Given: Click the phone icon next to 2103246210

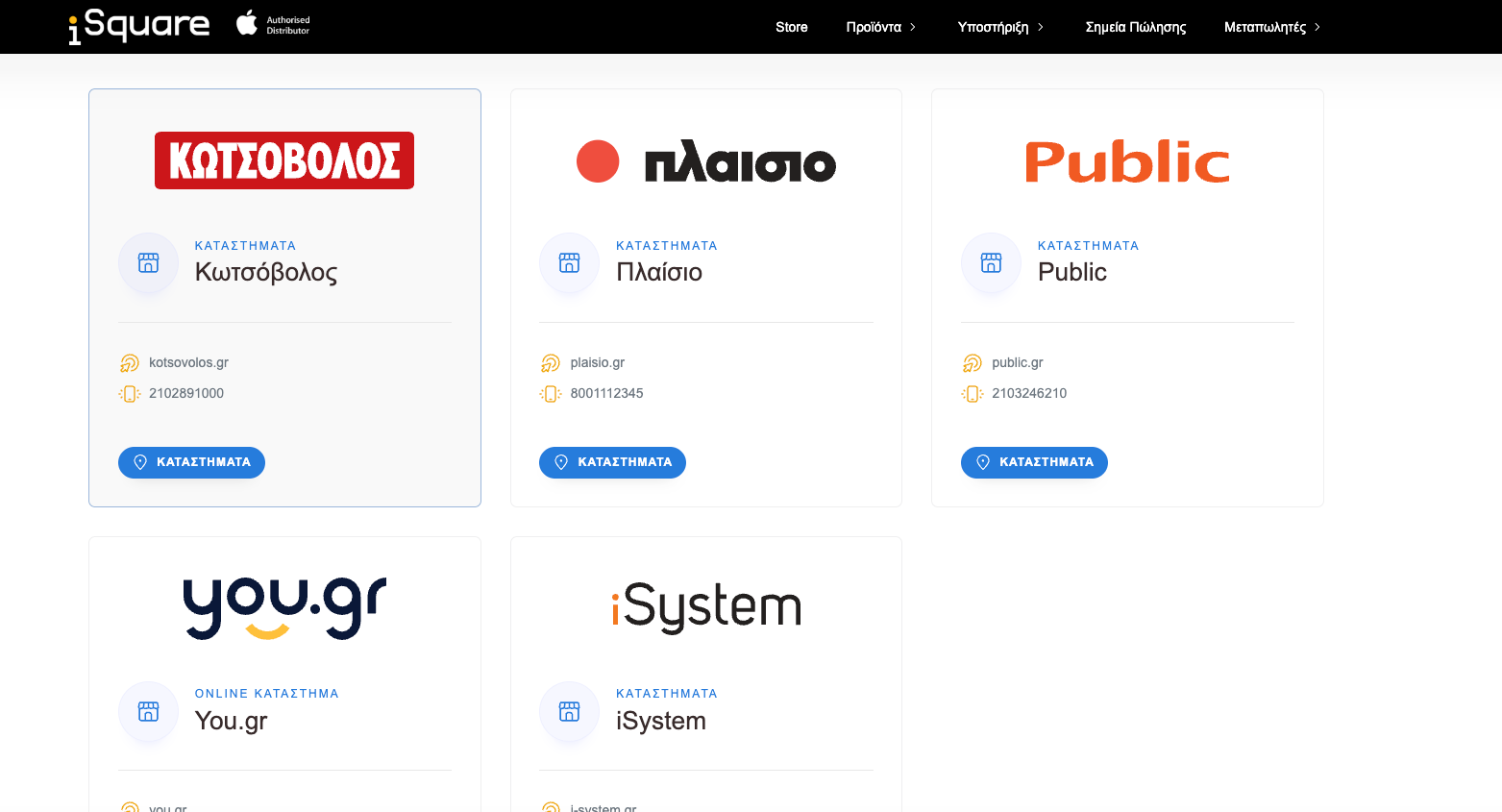Looking at the screenshot, I should [973, 394].
